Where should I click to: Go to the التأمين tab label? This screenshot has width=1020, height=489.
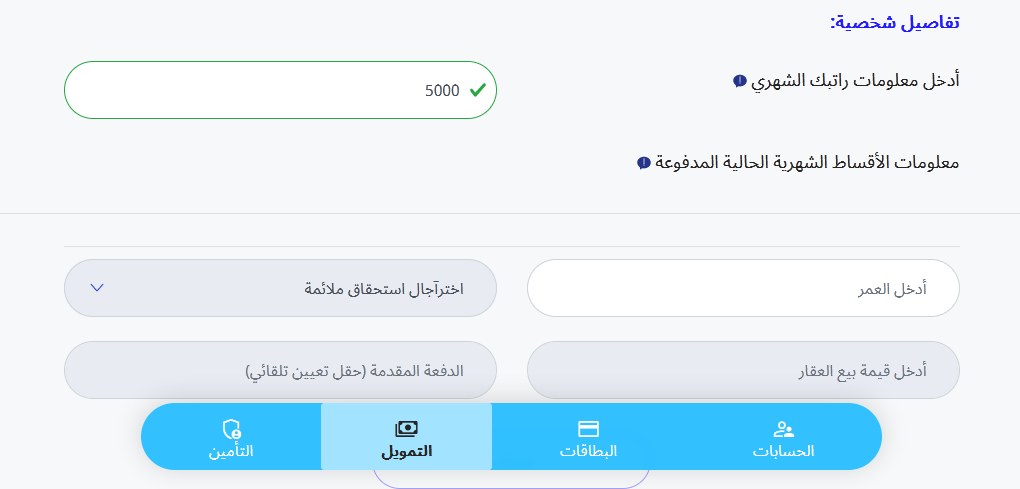tap(231, 451)
